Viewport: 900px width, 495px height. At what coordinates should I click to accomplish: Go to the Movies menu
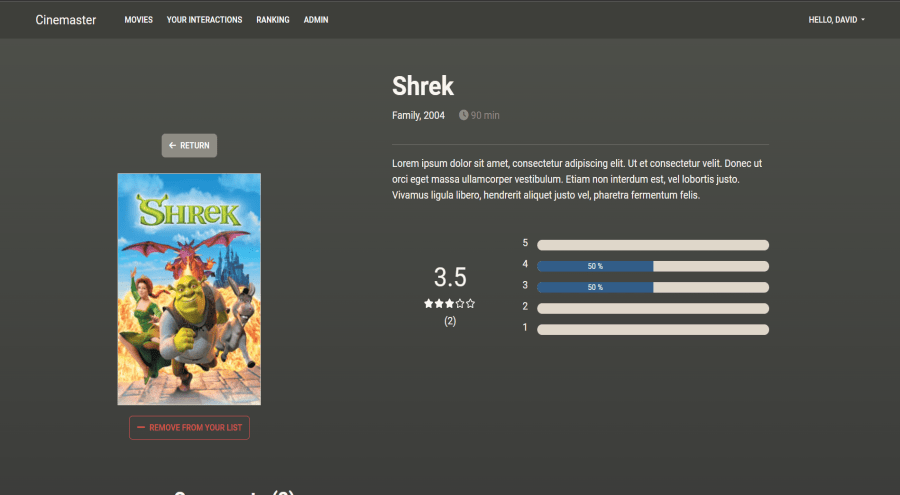pos(138,20)
